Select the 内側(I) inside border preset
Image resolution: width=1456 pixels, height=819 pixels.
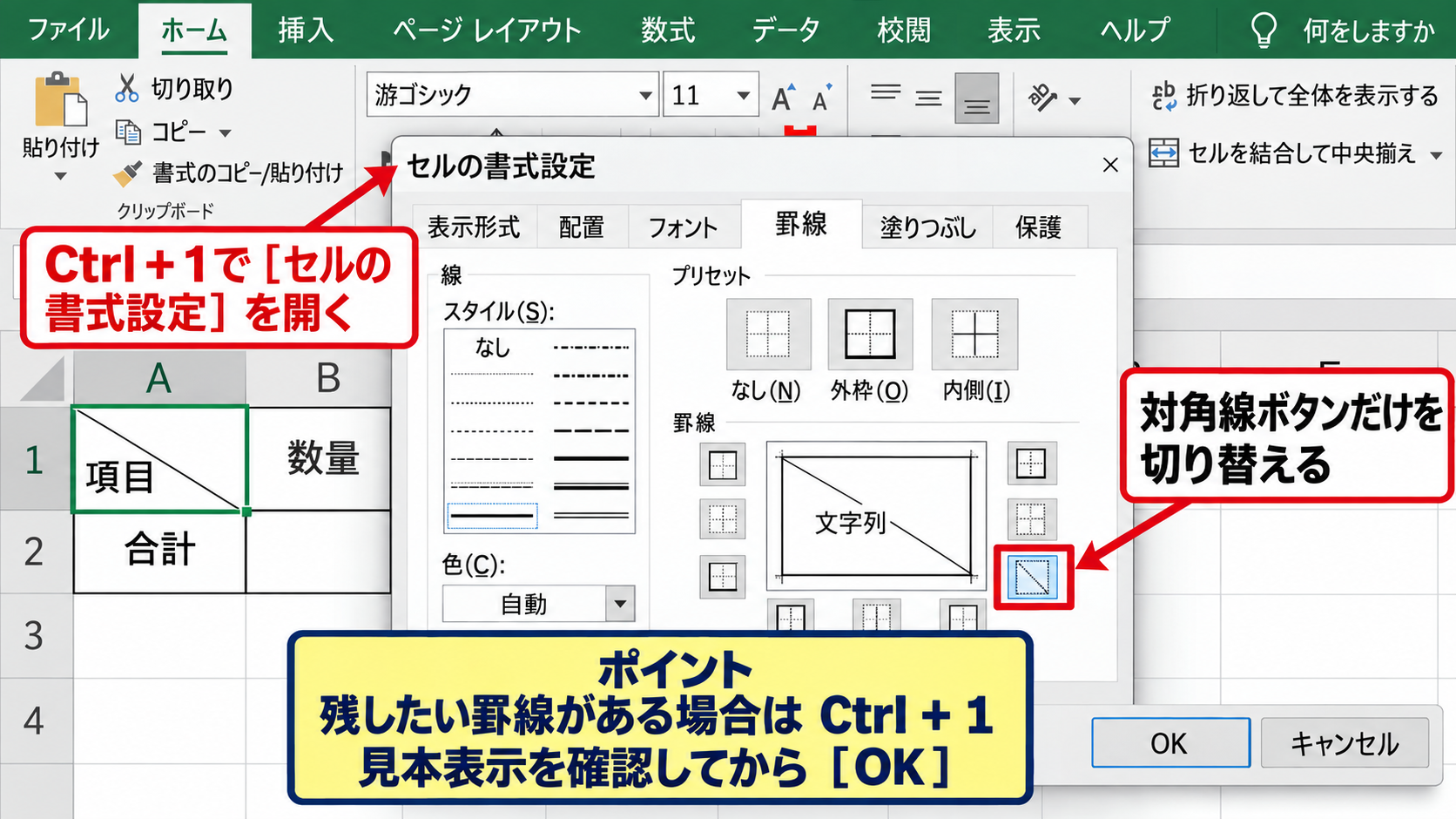[x=974, y=335]
